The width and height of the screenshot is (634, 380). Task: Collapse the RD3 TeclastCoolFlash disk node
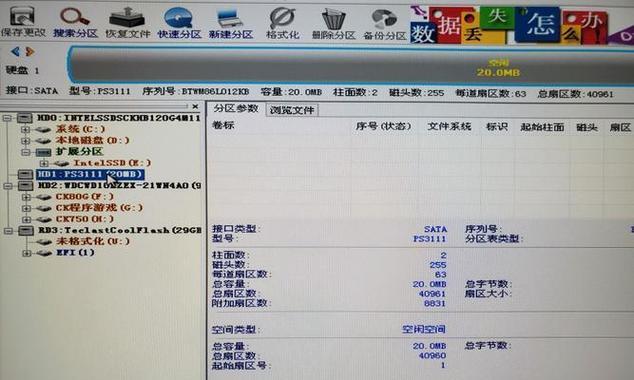click(8, 231)
